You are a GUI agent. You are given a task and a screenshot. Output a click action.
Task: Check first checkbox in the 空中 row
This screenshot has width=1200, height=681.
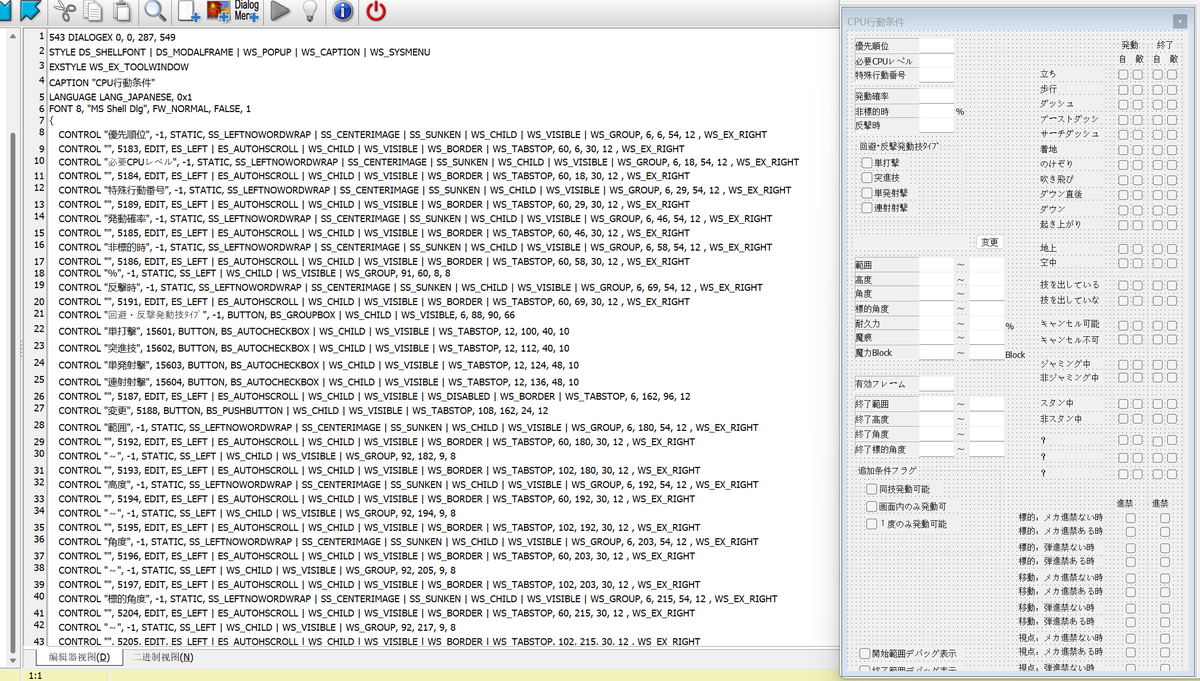[1124, 263]
